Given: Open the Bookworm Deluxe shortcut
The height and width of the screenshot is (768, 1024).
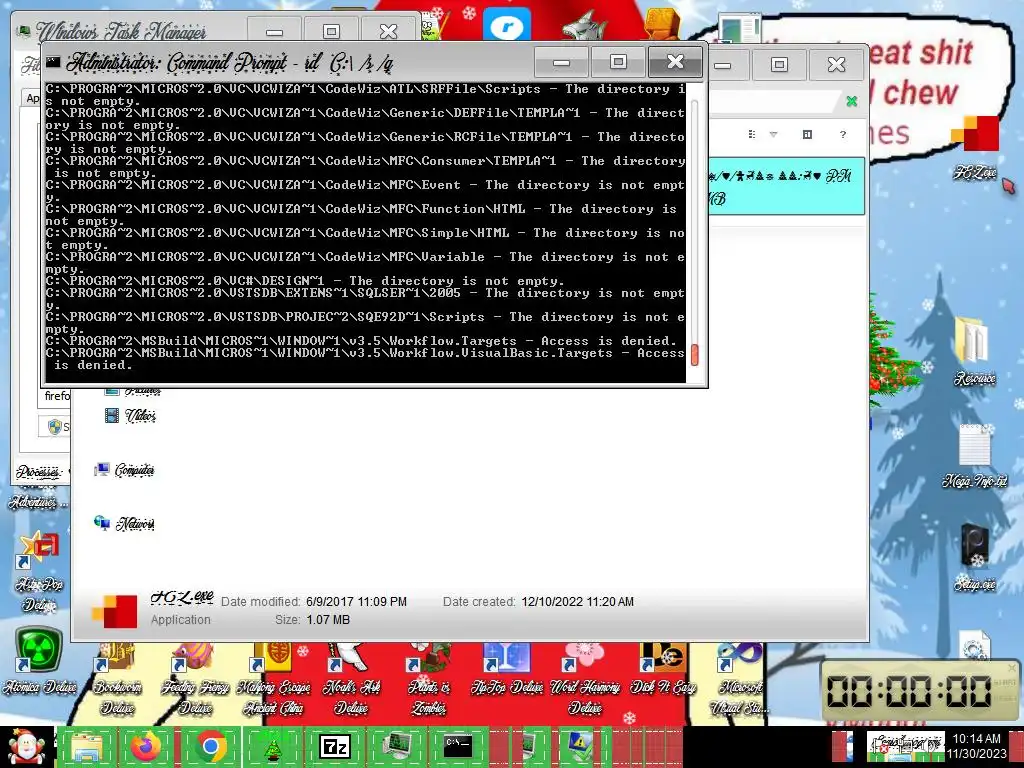Looking at the screenshot, I should coord(117,679).
